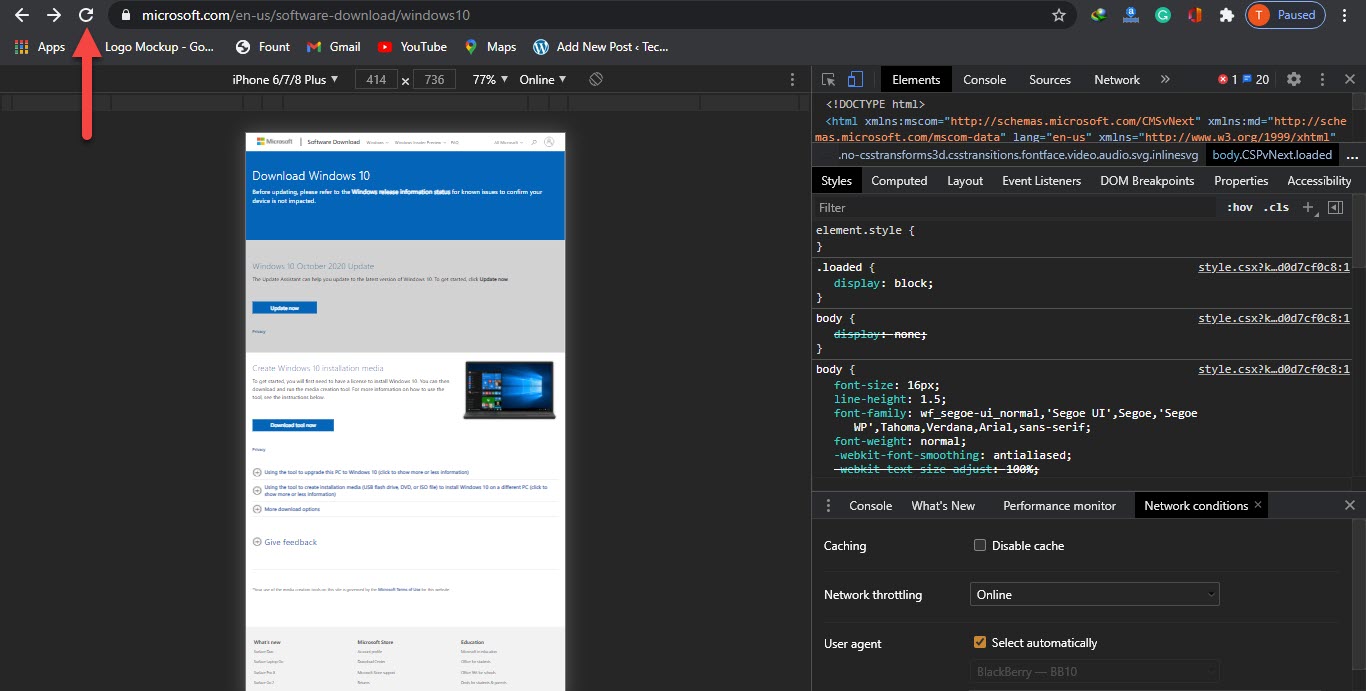Bookmark this page with the star icon

[x=1059, y=15]
